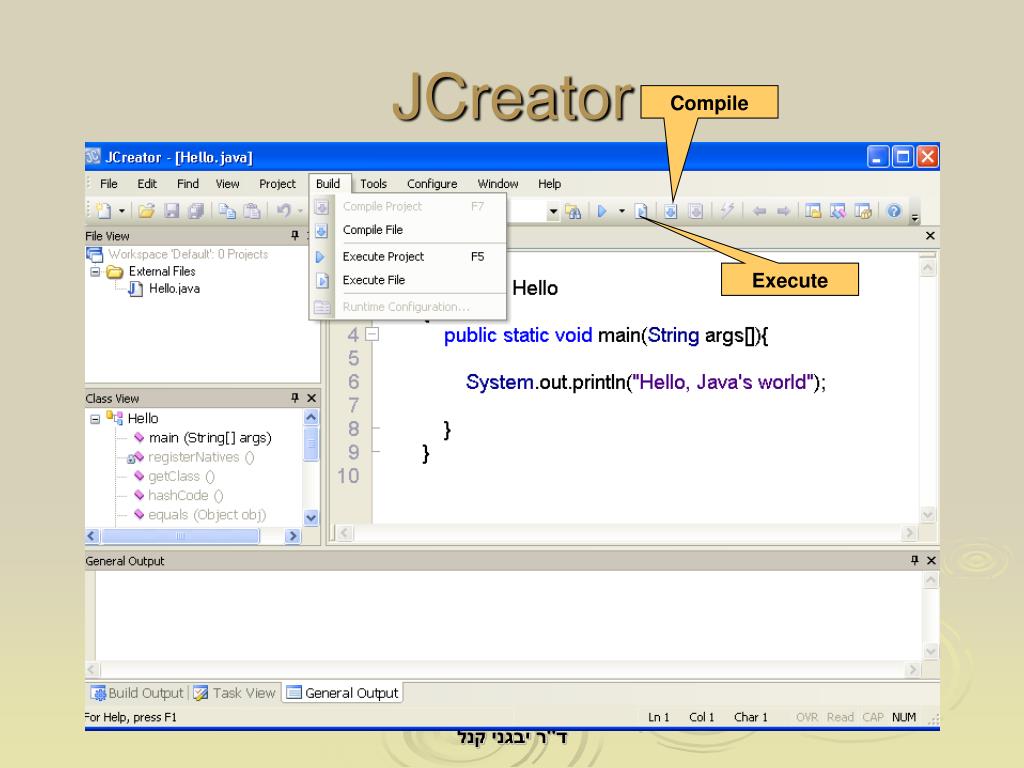Toggle the Output panel toolbar icon
The image size is (1024, 768).
[863, 211]
